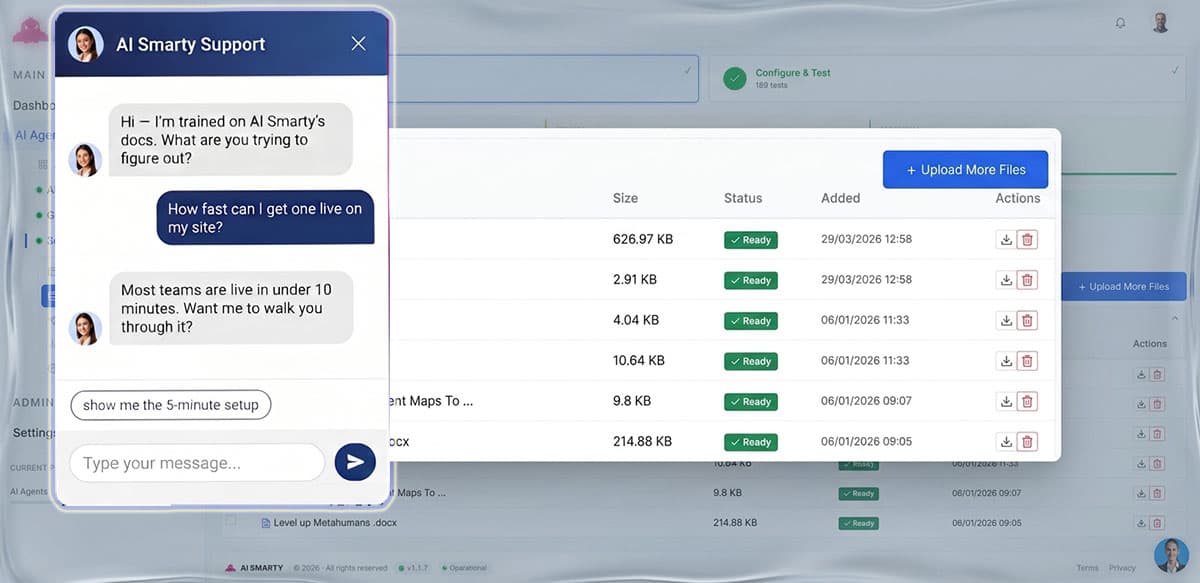1200x583 pixels.
Task: Click the document icon beside Level up Metahumans
Action: click(265, 523)
